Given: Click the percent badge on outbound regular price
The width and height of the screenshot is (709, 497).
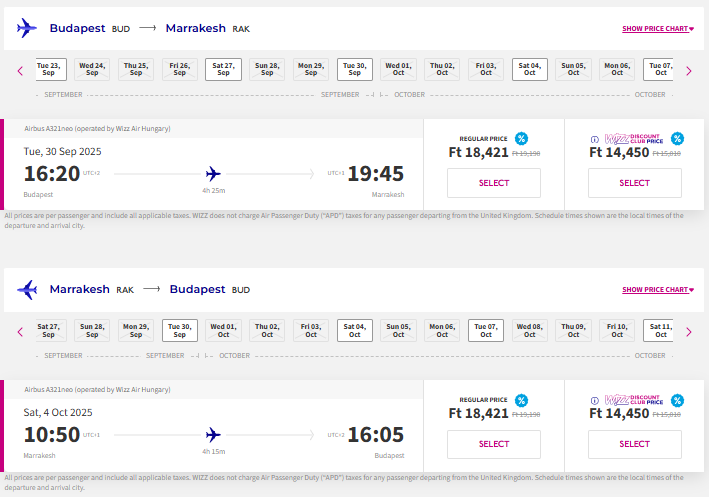Looking at the screenshot, I should (521, 138).
